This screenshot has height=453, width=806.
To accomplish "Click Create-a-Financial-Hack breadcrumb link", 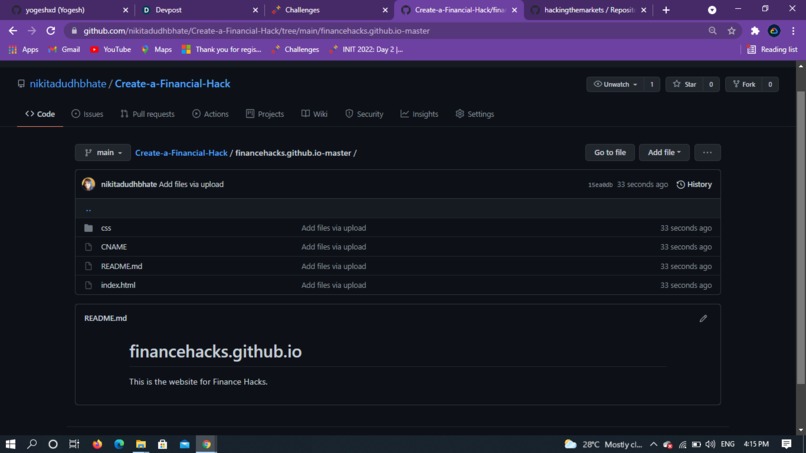I will click(x=181, y=153).
